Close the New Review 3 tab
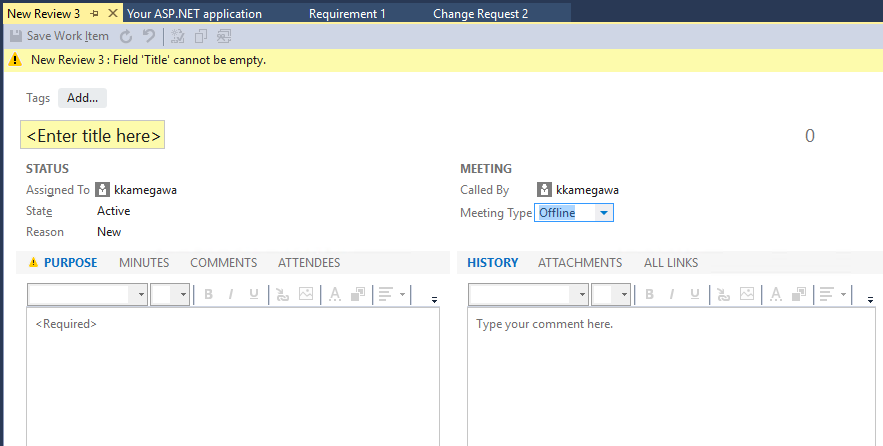Image resolution: width=883 pixels, height=446 pixels. pos(113,13)
